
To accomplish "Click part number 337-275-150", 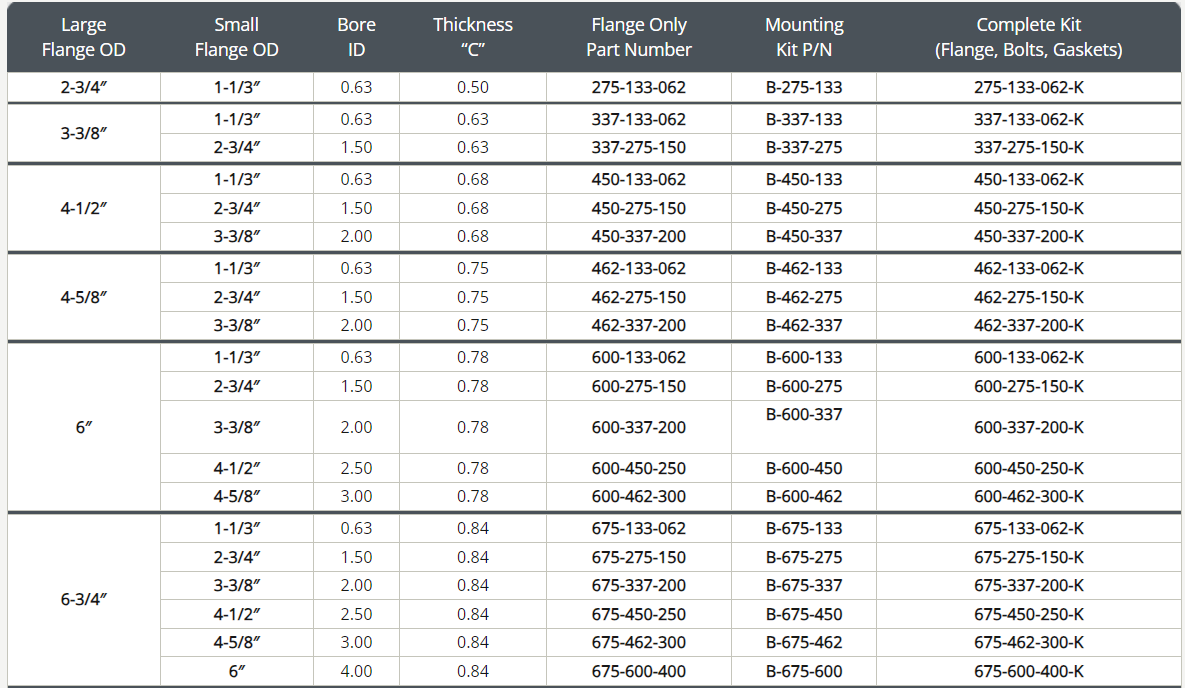I will (639, 147).
